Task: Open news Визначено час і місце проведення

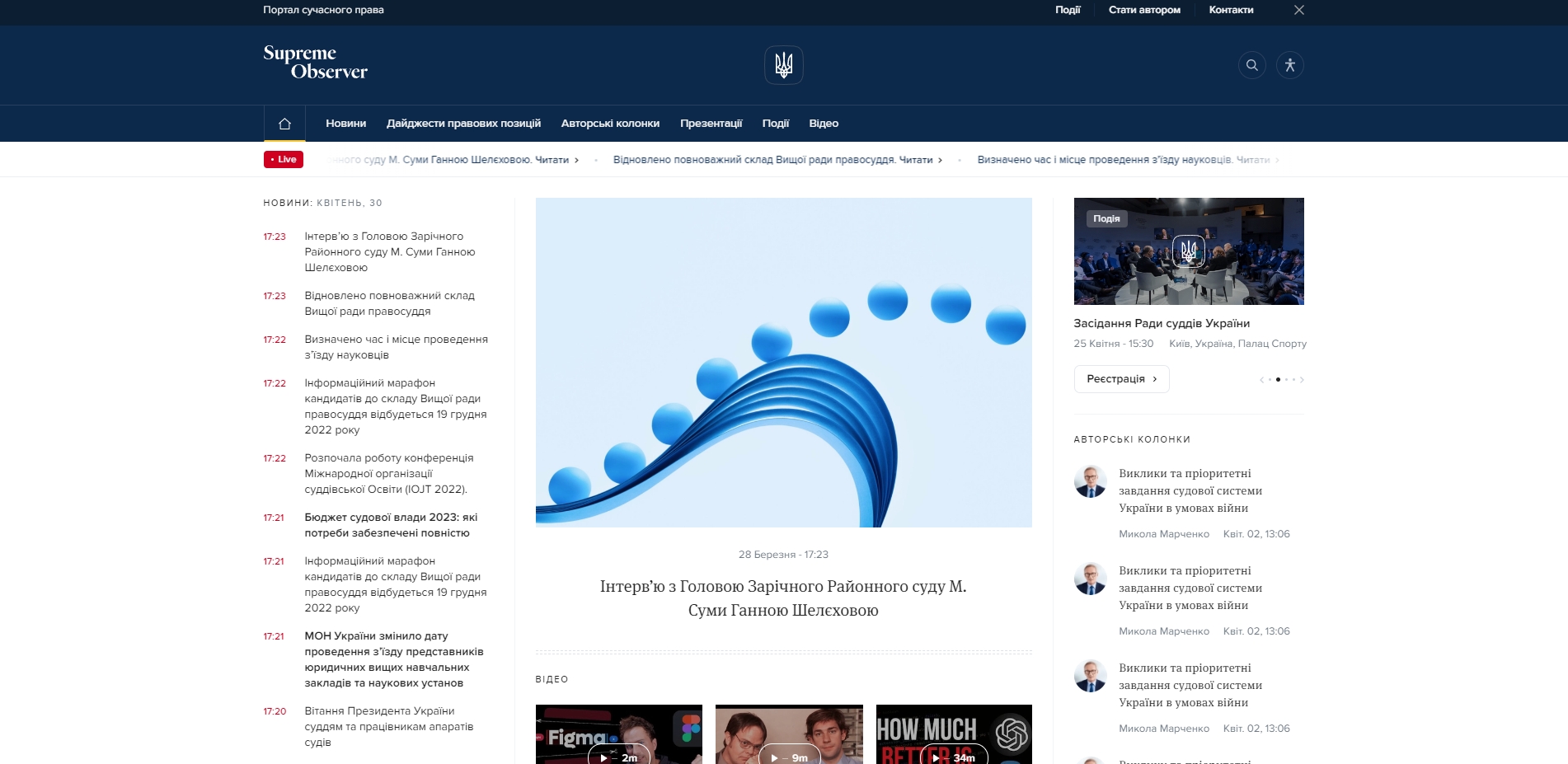Action: (397, 347)
